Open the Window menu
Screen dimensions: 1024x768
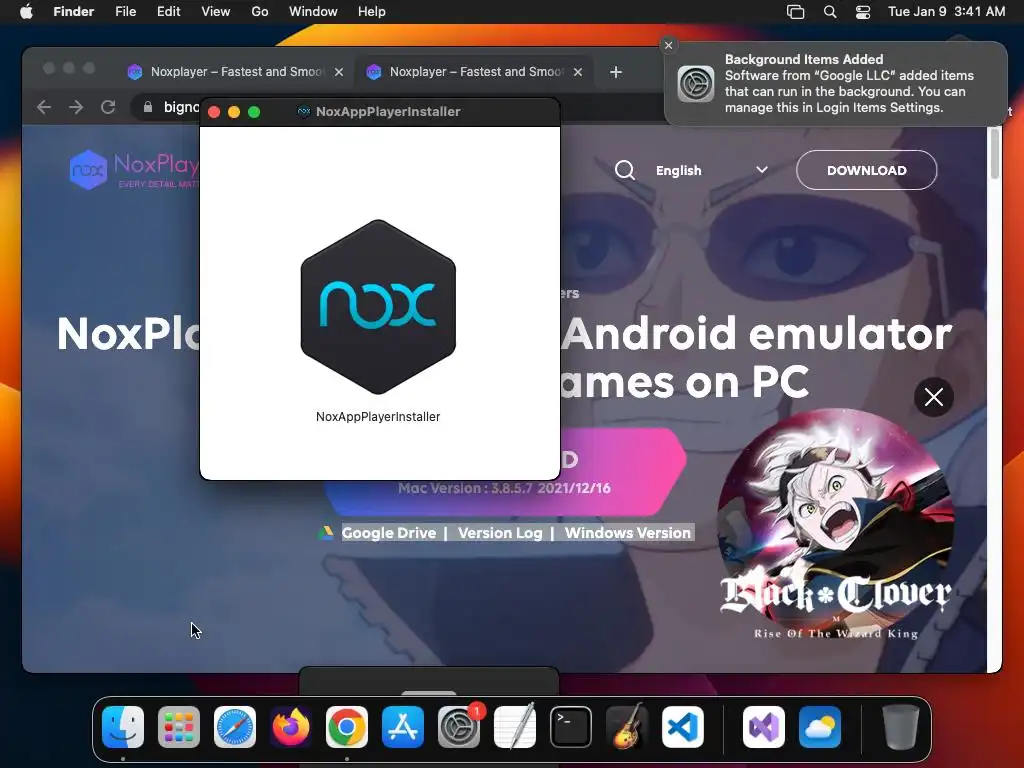tap(313, 12)
